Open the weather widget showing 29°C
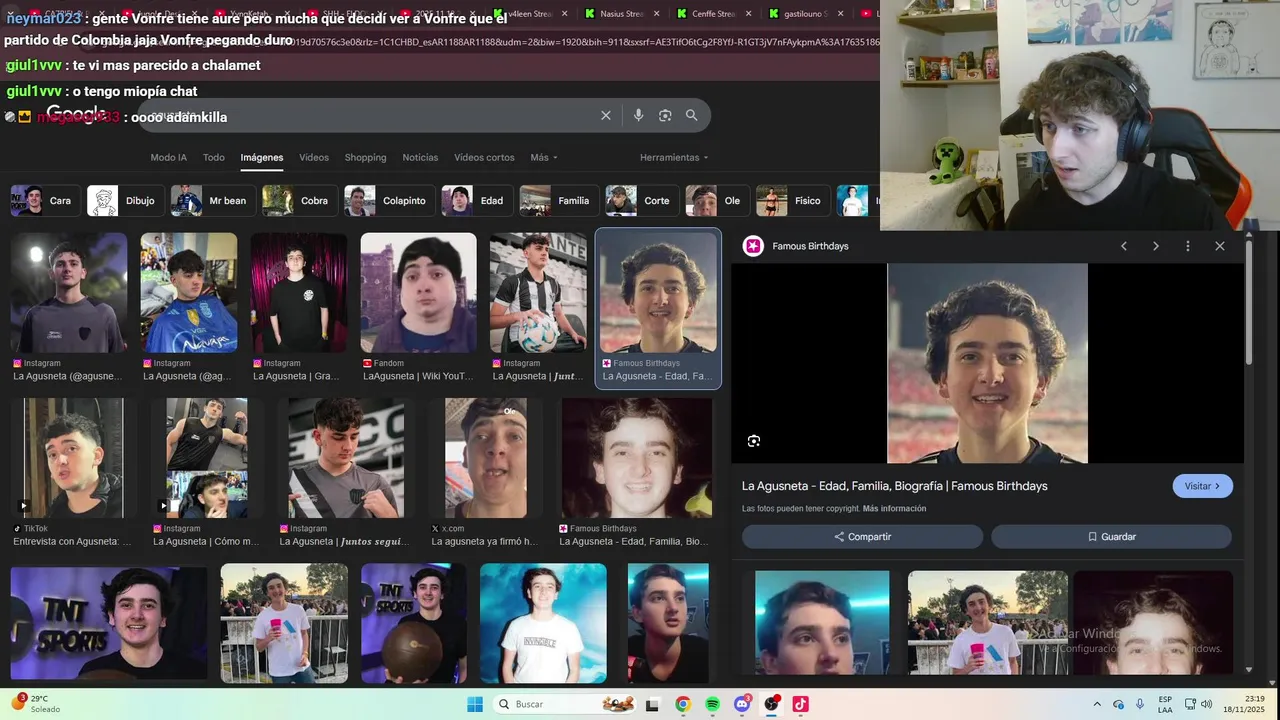This screenshot has height=720, width=1280. 36,704
